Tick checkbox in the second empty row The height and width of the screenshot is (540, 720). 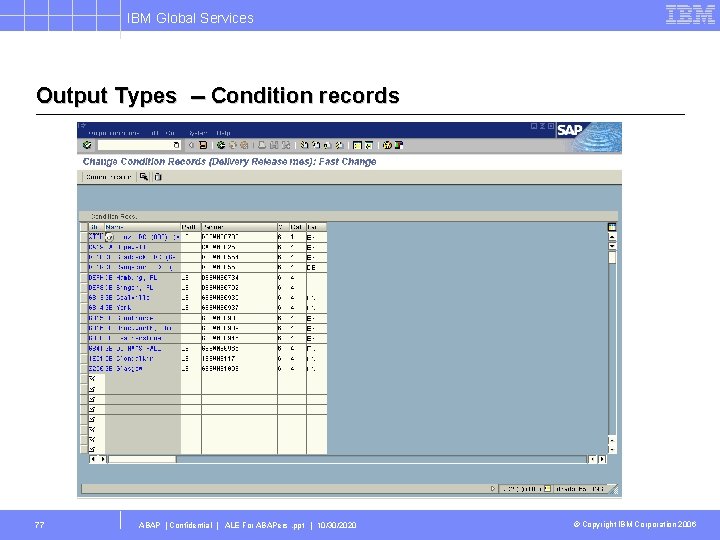coord(92,389)
